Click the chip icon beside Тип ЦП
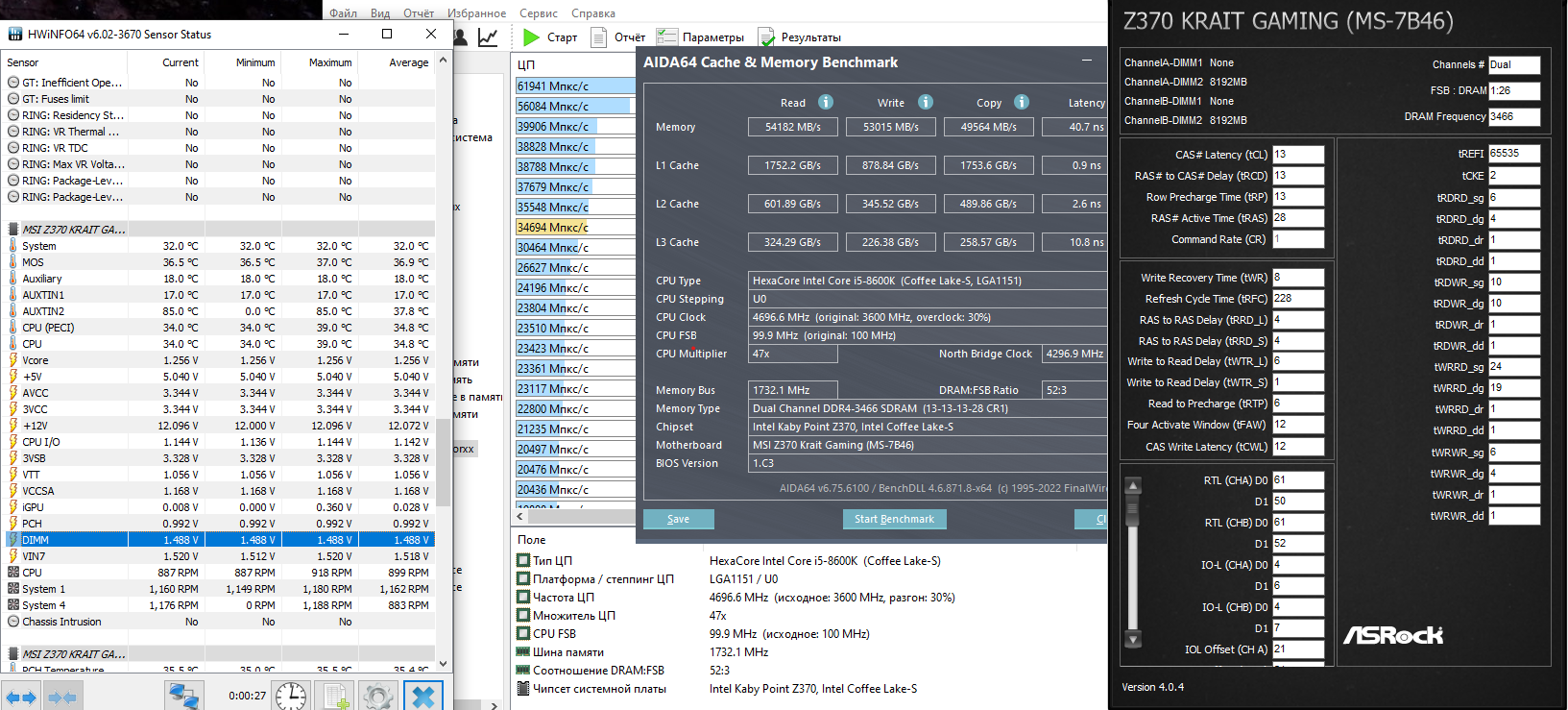 (523, 560)
